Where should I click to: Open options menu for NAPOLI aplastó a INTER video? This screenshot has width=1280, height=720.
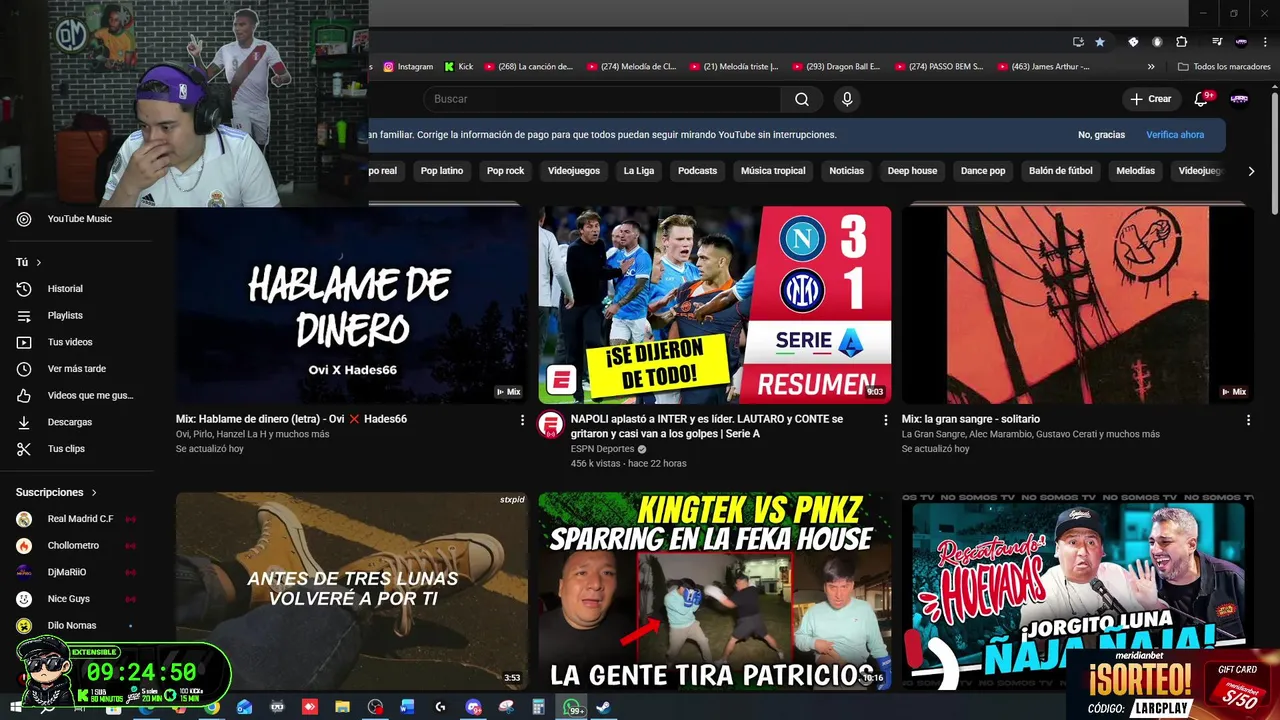coord(885,421)
